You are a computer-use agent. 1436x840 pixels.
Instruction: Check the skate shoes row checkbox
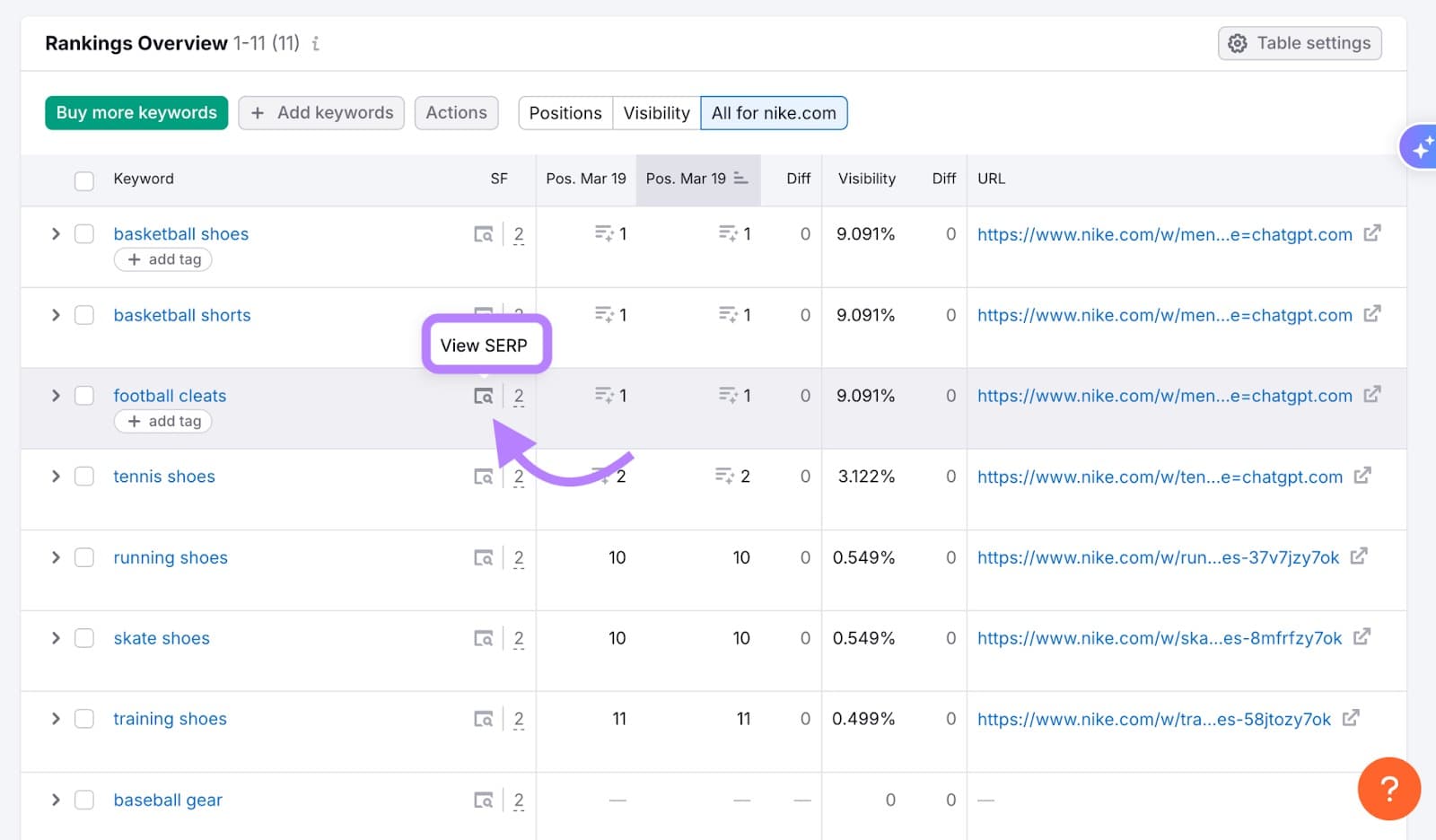84,638
